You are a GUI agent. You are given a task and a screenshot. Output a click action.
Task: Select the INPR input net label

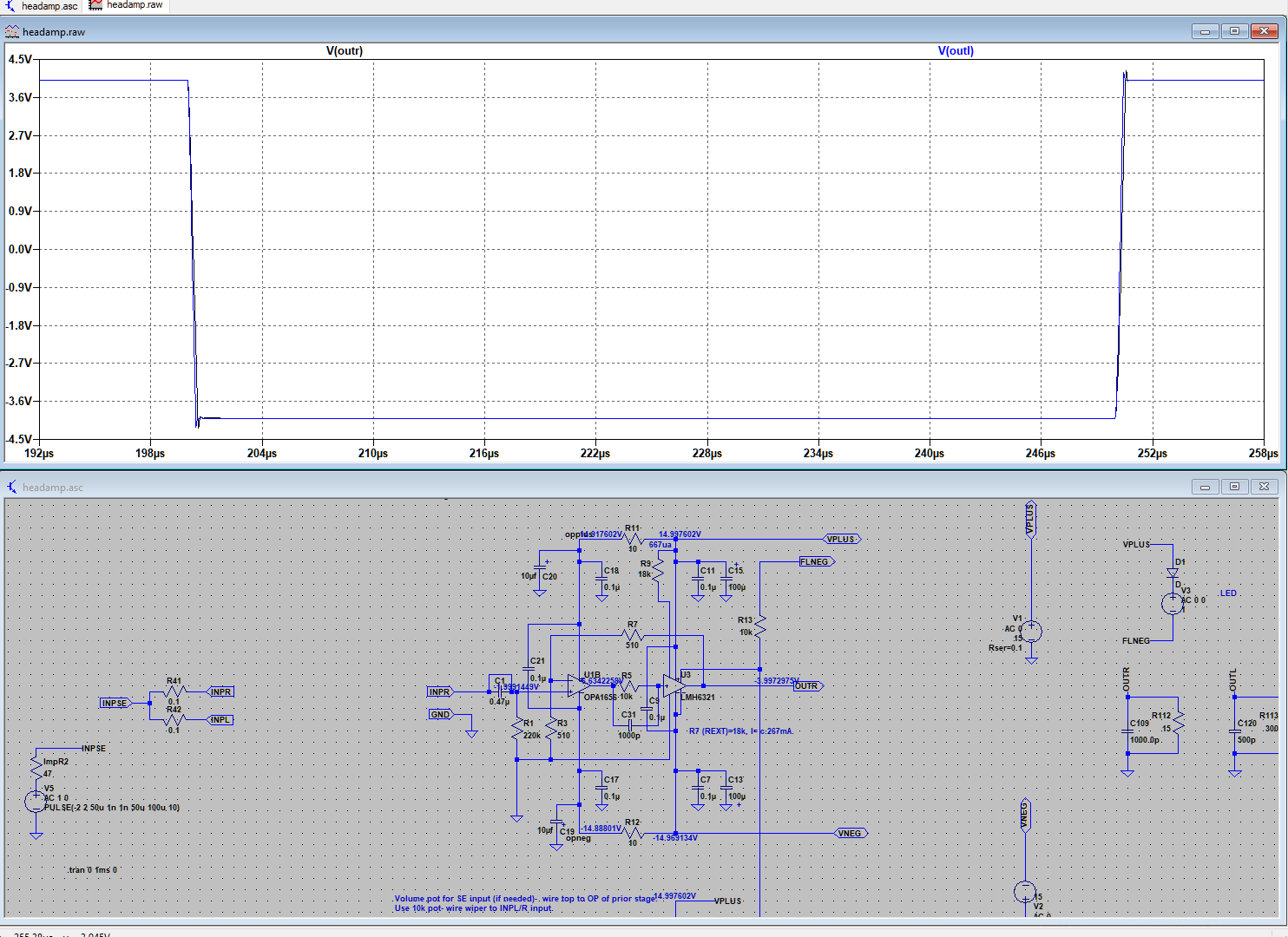point(440,691)
